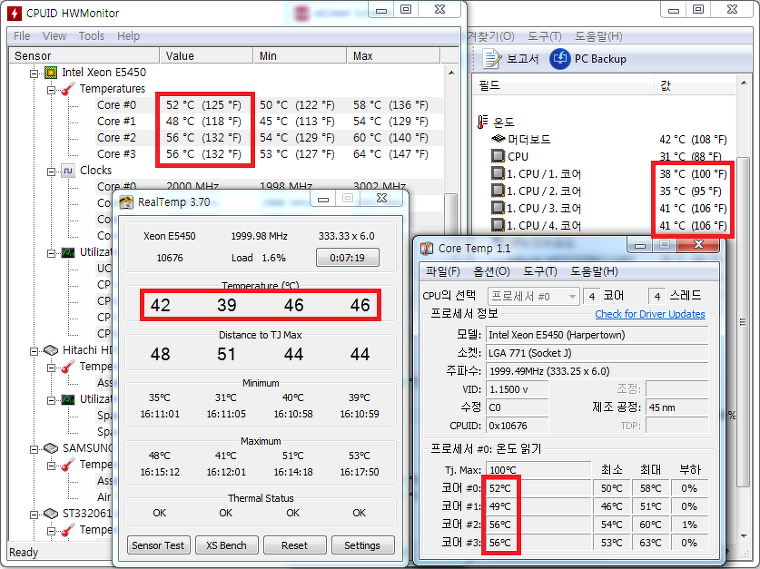
Task: Follow the Check for Driver Updates link
Action: click(x=650, y=314)
